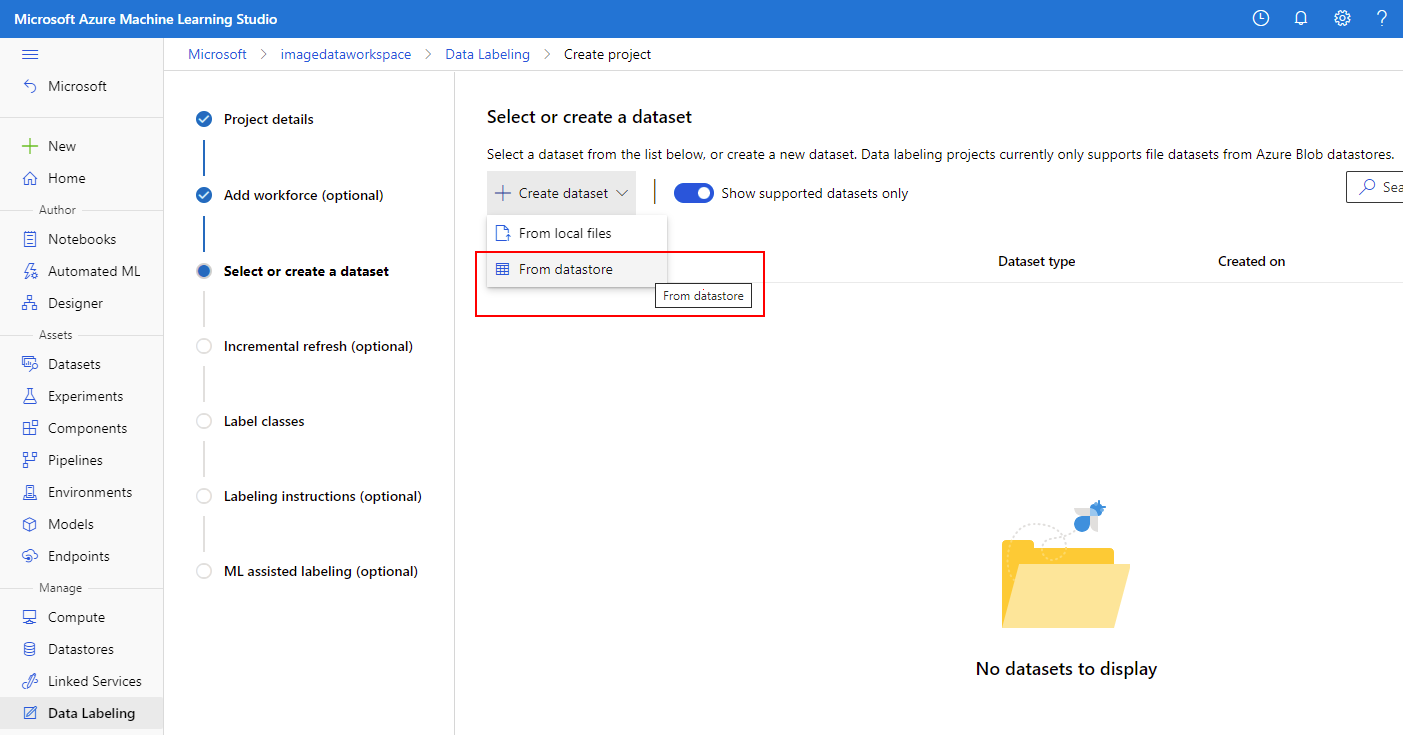Click the Home house icon
The height and width of the screenshot is (735, 1403).
pyautogui.click(x=30, y=178)
